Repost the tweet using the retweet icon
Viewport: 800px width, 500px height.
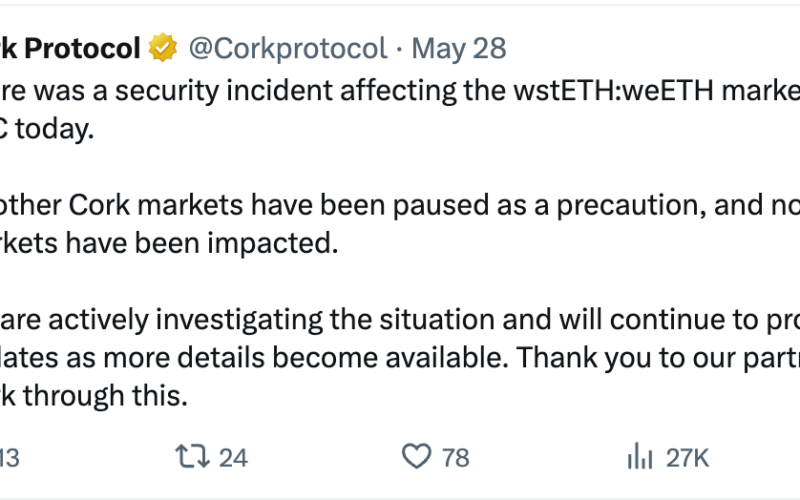pyautogui.click(x=192, y=456)
